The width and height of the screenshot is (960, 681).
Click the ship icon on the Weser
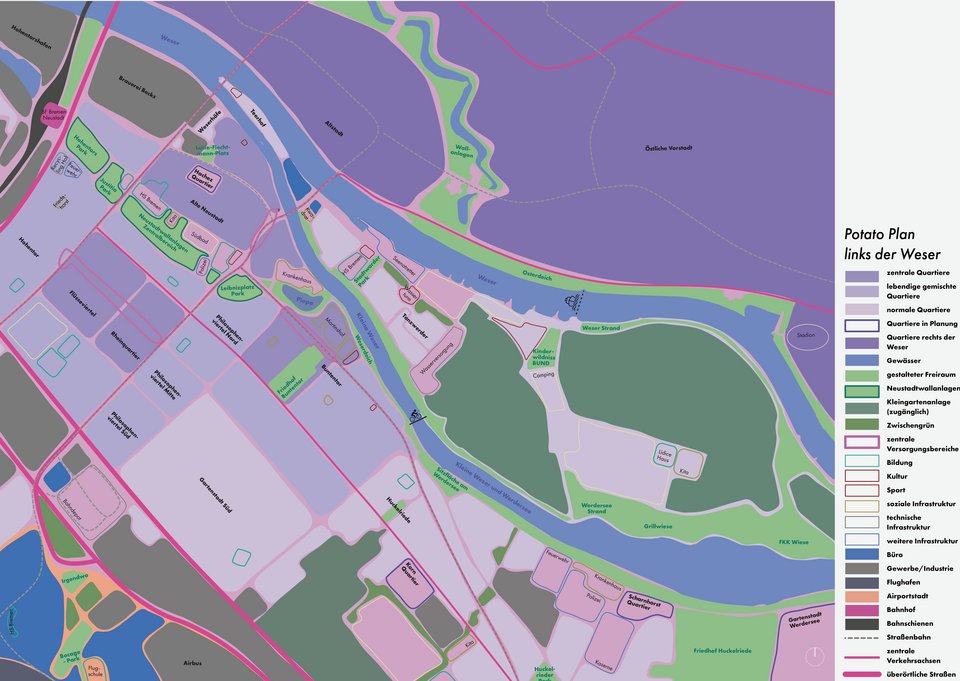574,302
